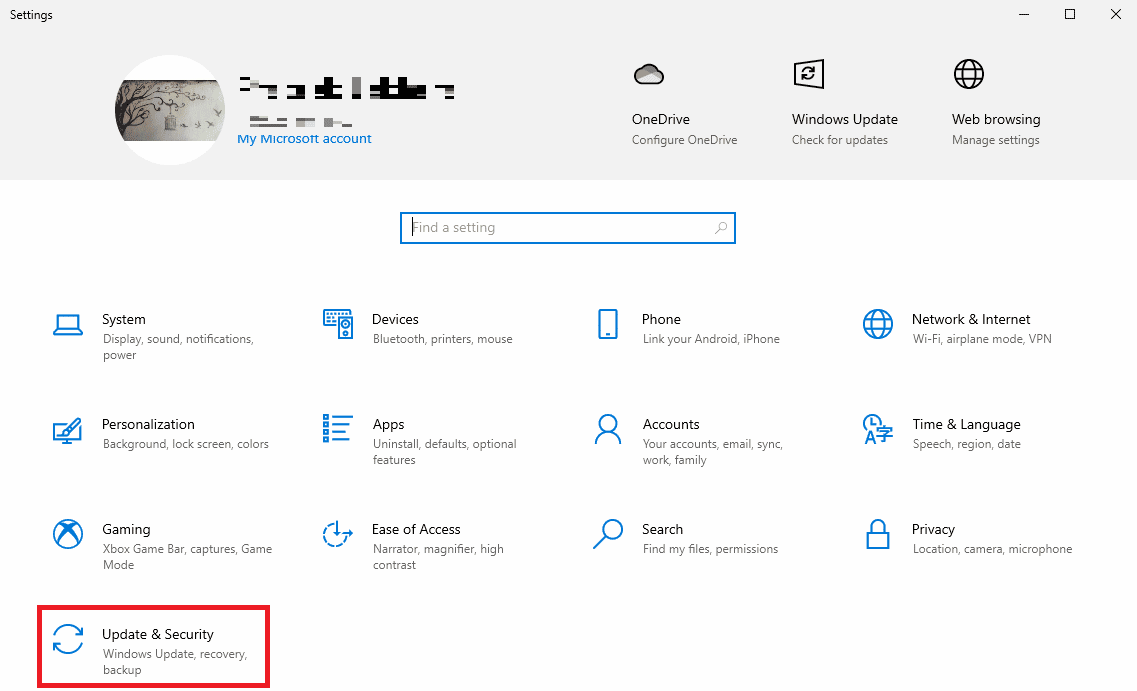The width and height of the screenshot is (1137, 691).
Task: Click 'Narrator, magnifier, high contrast' text
Action: coord(438,557)
